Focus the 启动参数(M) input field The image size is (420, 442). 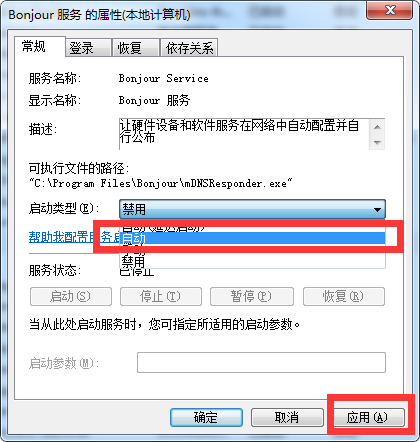(261, 362)
